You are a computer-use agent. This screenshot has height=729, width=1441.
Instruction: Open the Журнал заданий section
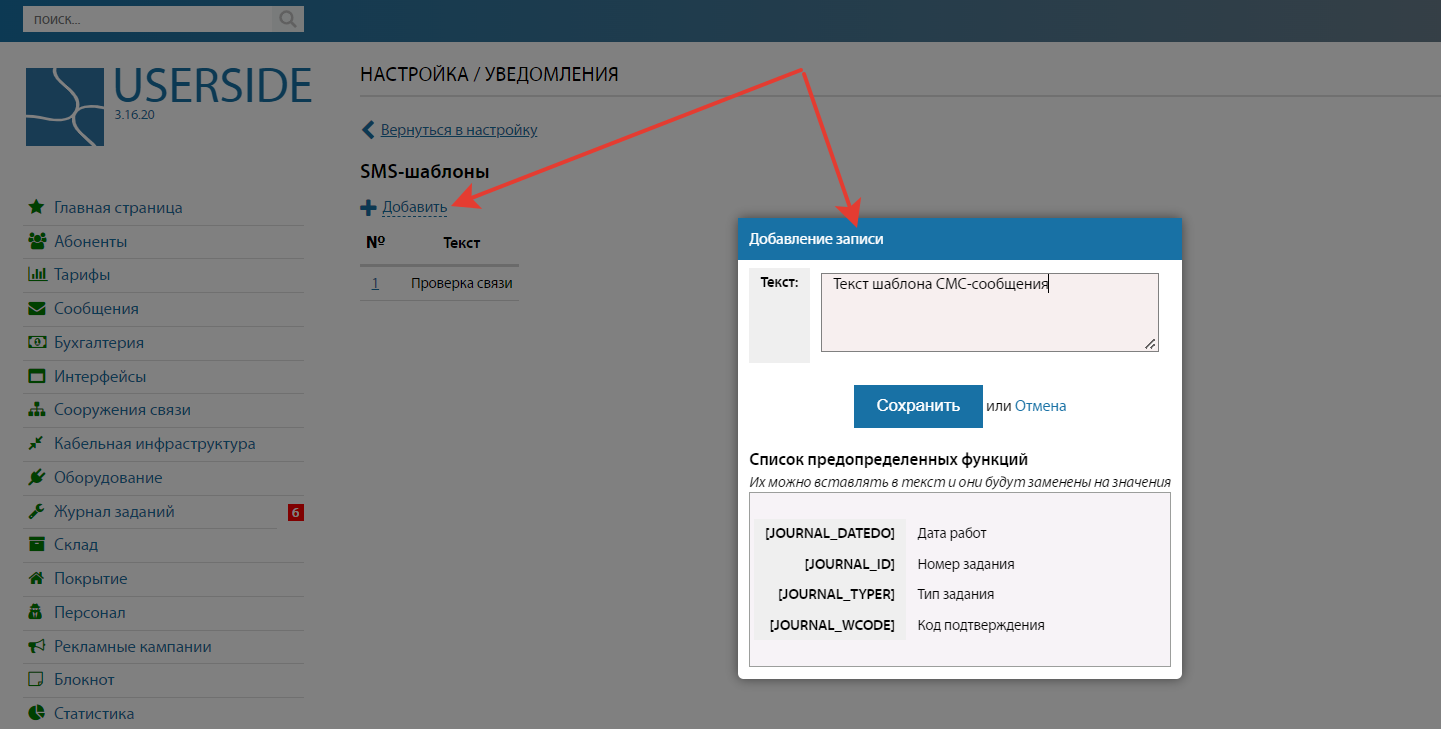tap(114, 511)
